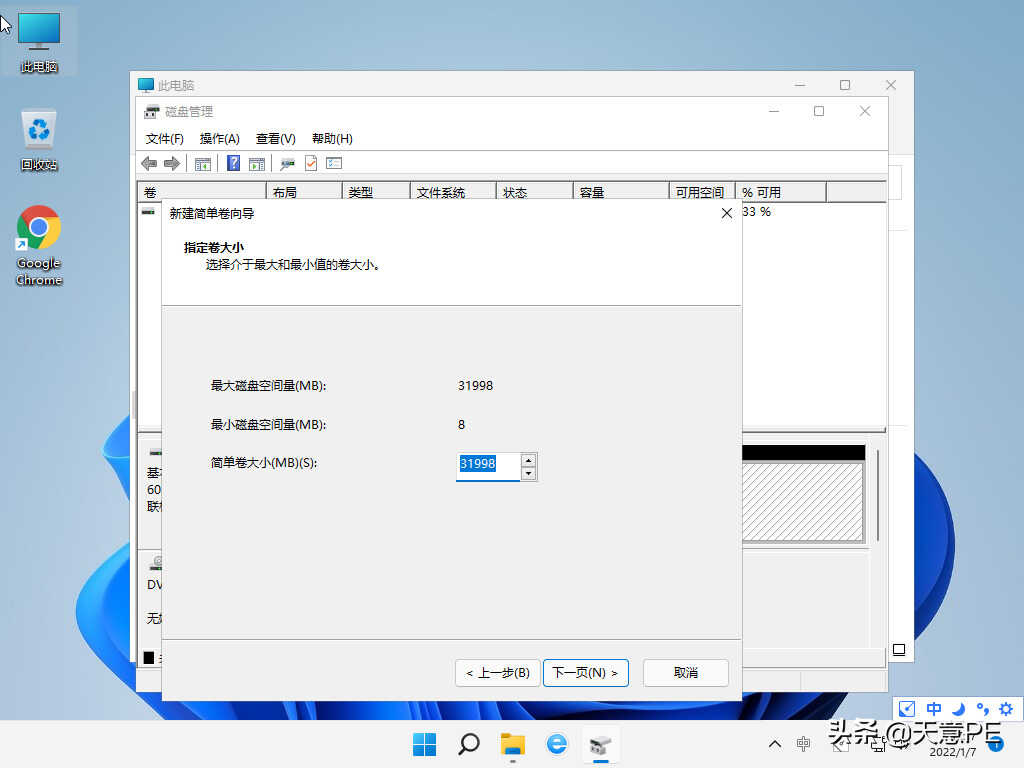The image size is (1024, 768).
Task: Open the 查看(V) menu
Action: (275, 139)
